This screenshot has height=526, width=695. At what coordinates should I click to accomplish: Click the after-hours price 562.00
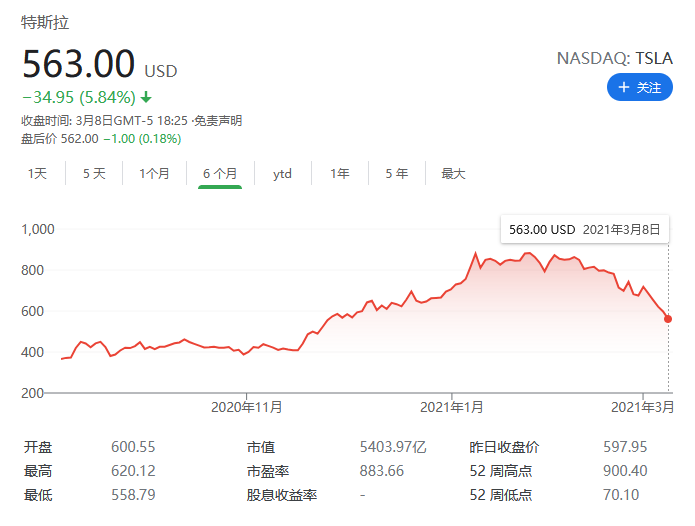(79, 139)
